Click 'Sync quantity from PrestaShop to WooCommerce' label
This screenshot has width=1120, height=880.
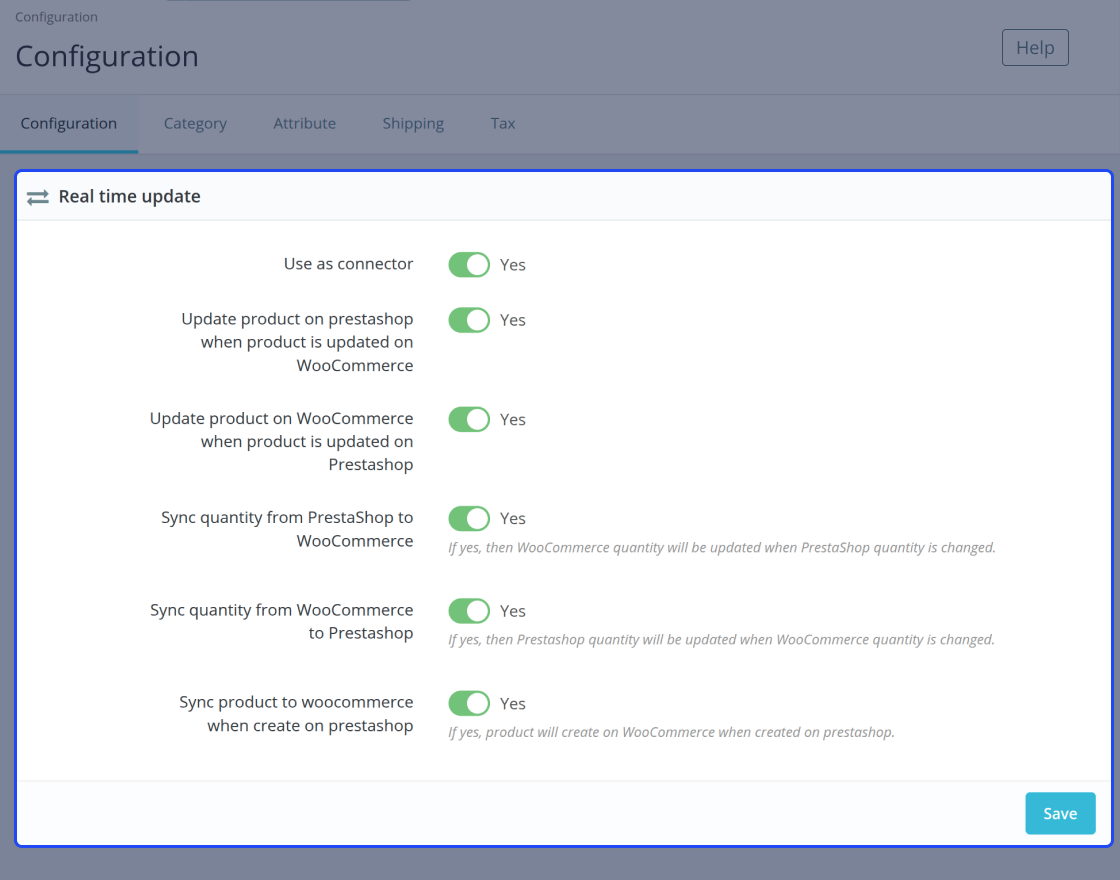coord(287,529)
